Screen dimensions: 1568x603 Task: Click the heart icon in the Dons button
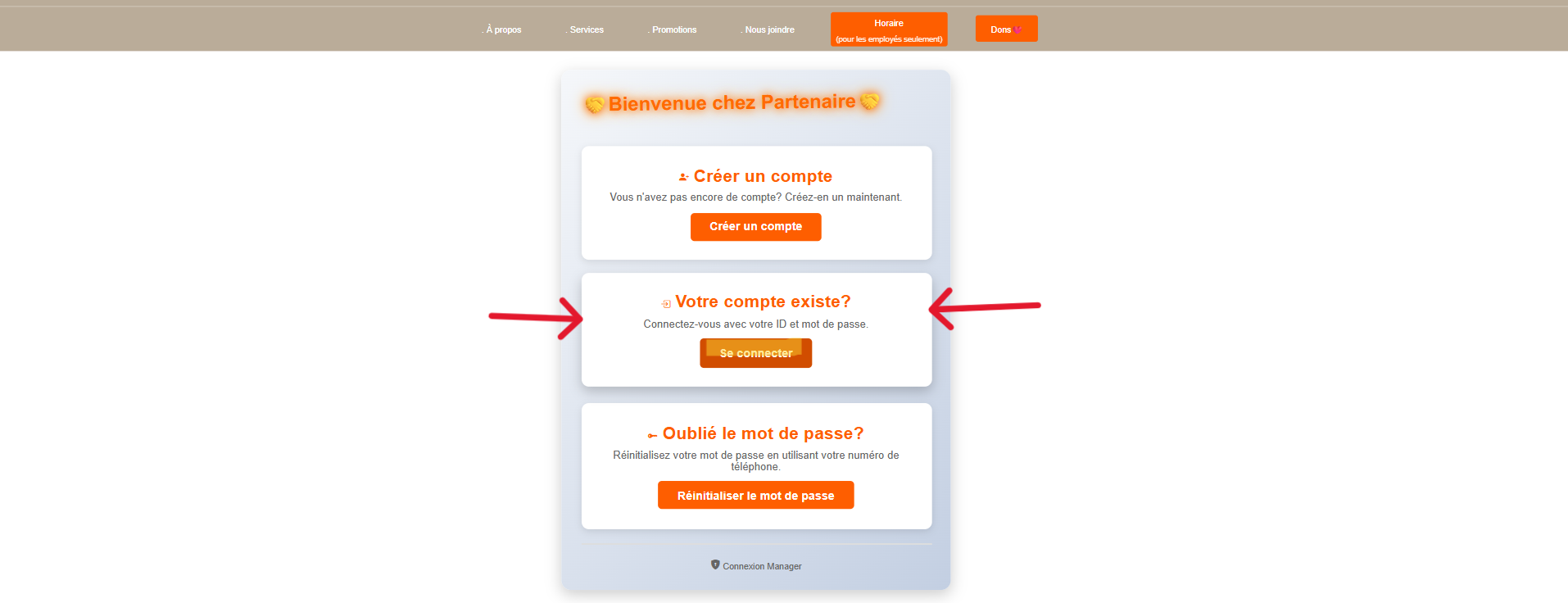1017,29
